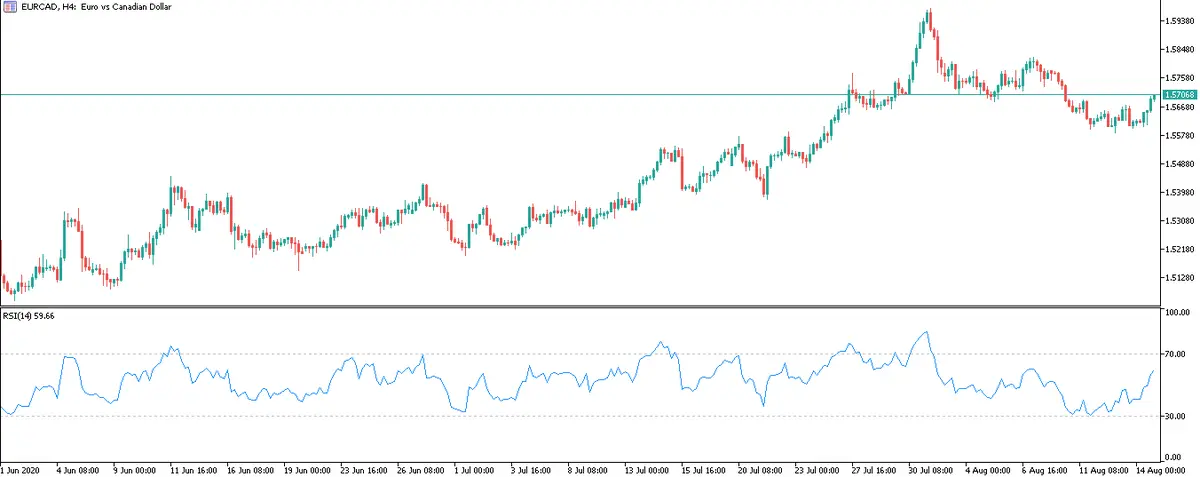Click the divider between chart and RSI
Screen dimensions: 1200x477
[580, 306]
